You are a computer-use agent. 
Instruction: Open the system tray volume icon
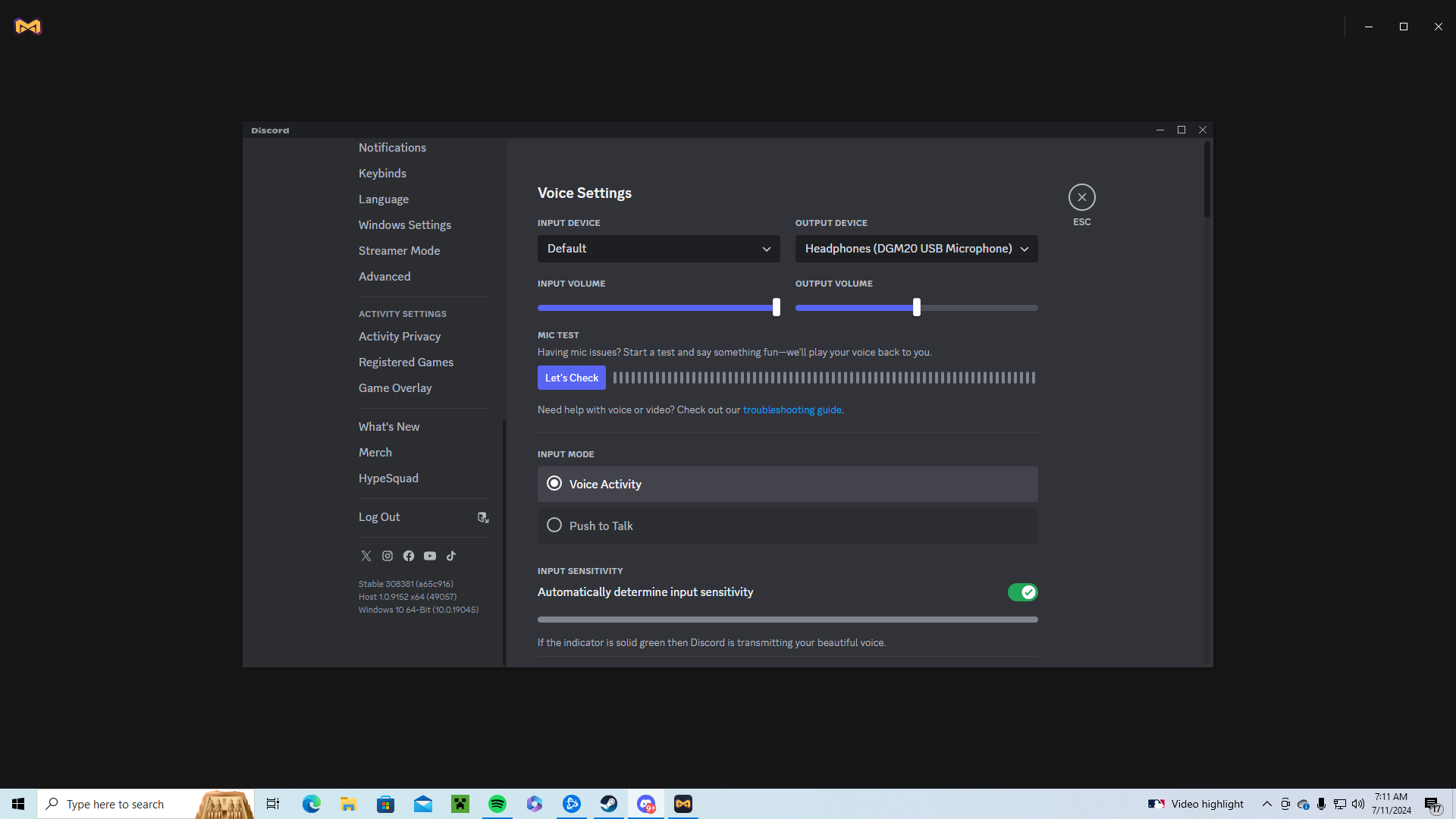1358,804
